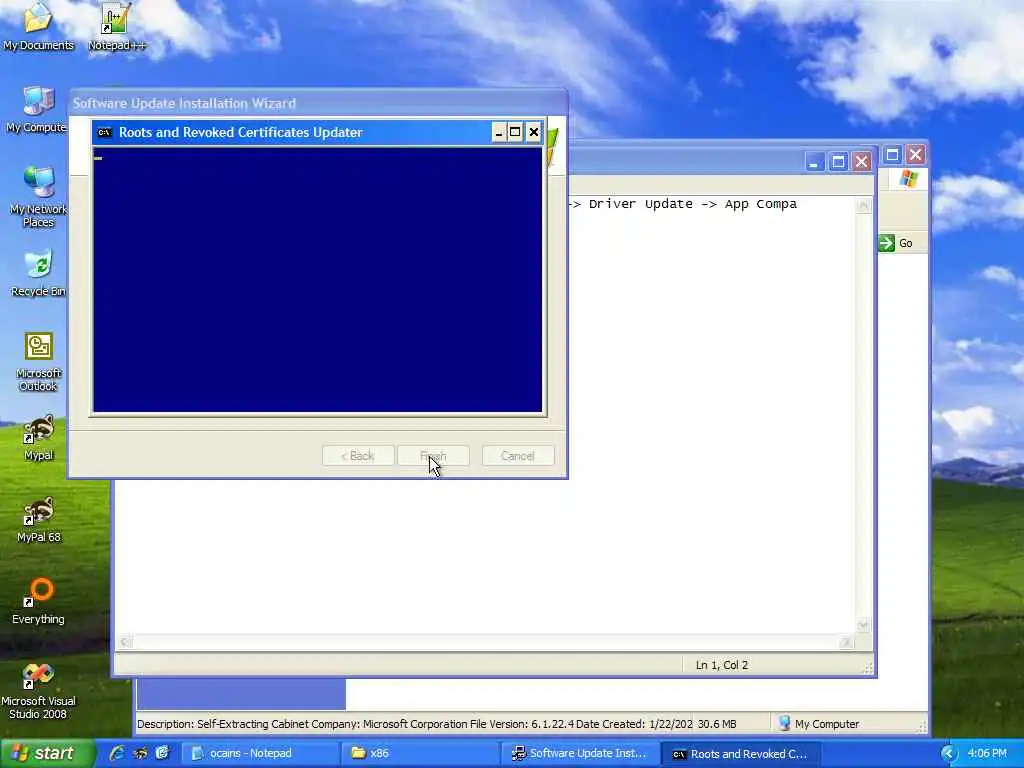Click Notepad text 'Driver Update -> App Compa'
This screenshot has height=768, width=1024.
click(692, 204)
